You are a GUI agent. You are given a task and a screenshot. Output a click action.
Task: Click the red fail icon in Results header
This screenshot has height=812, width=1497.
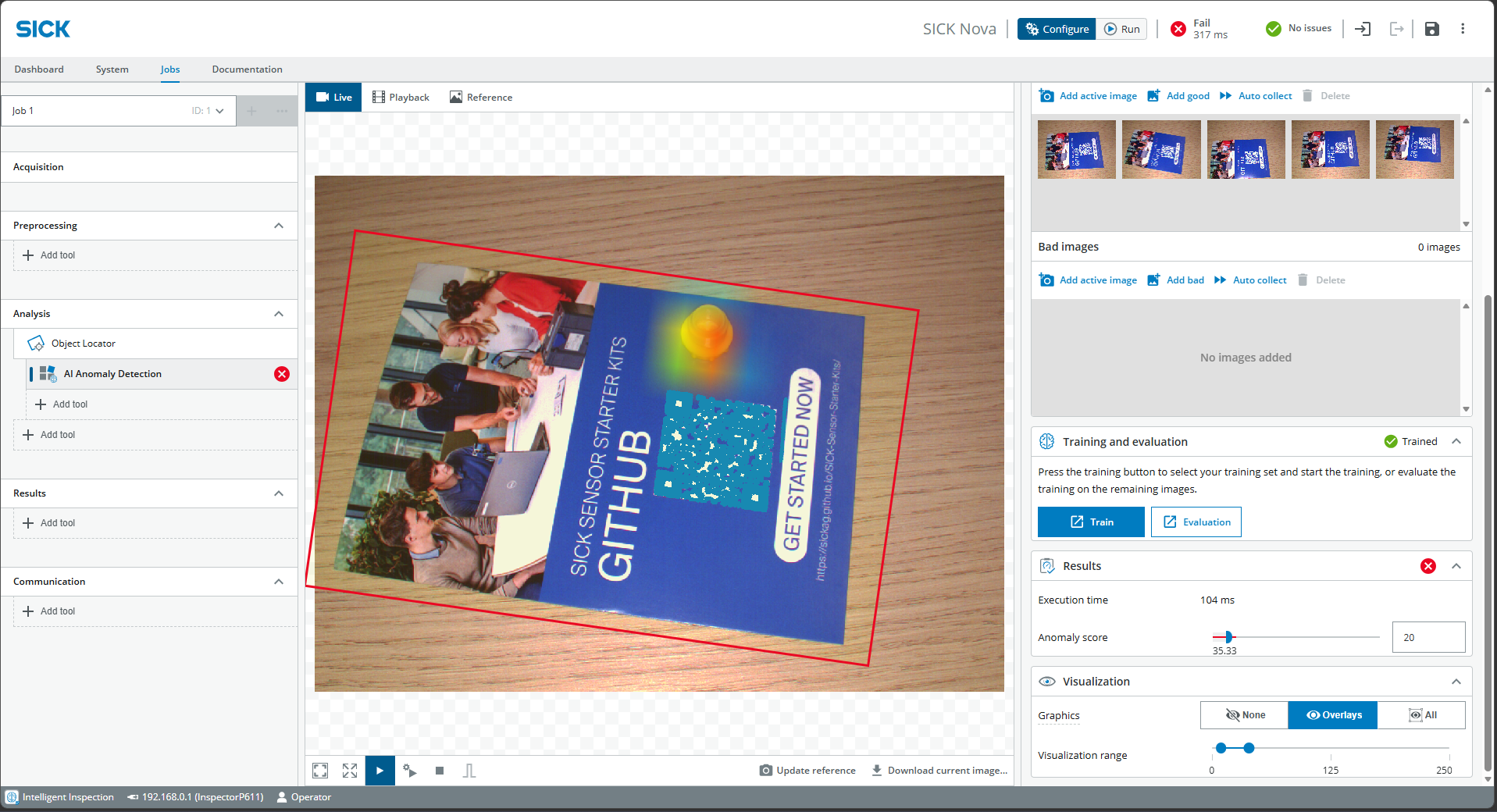click(1428, 566)
